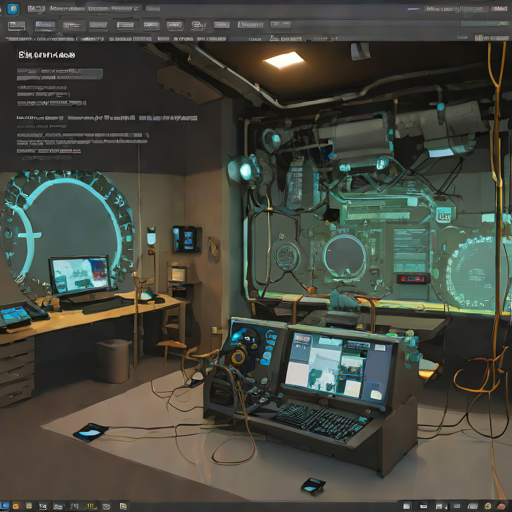Select the blue-highlighted second toolbar button
The image size is (512, 512).
coord(45,25)
